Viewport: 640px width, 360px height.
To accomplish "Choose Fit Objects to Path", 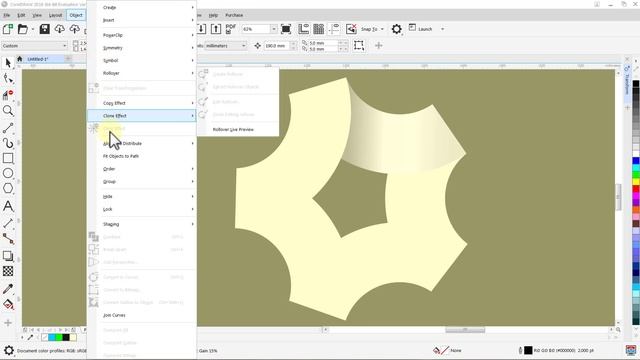I will pyautogui.click(x=142, y=156).
